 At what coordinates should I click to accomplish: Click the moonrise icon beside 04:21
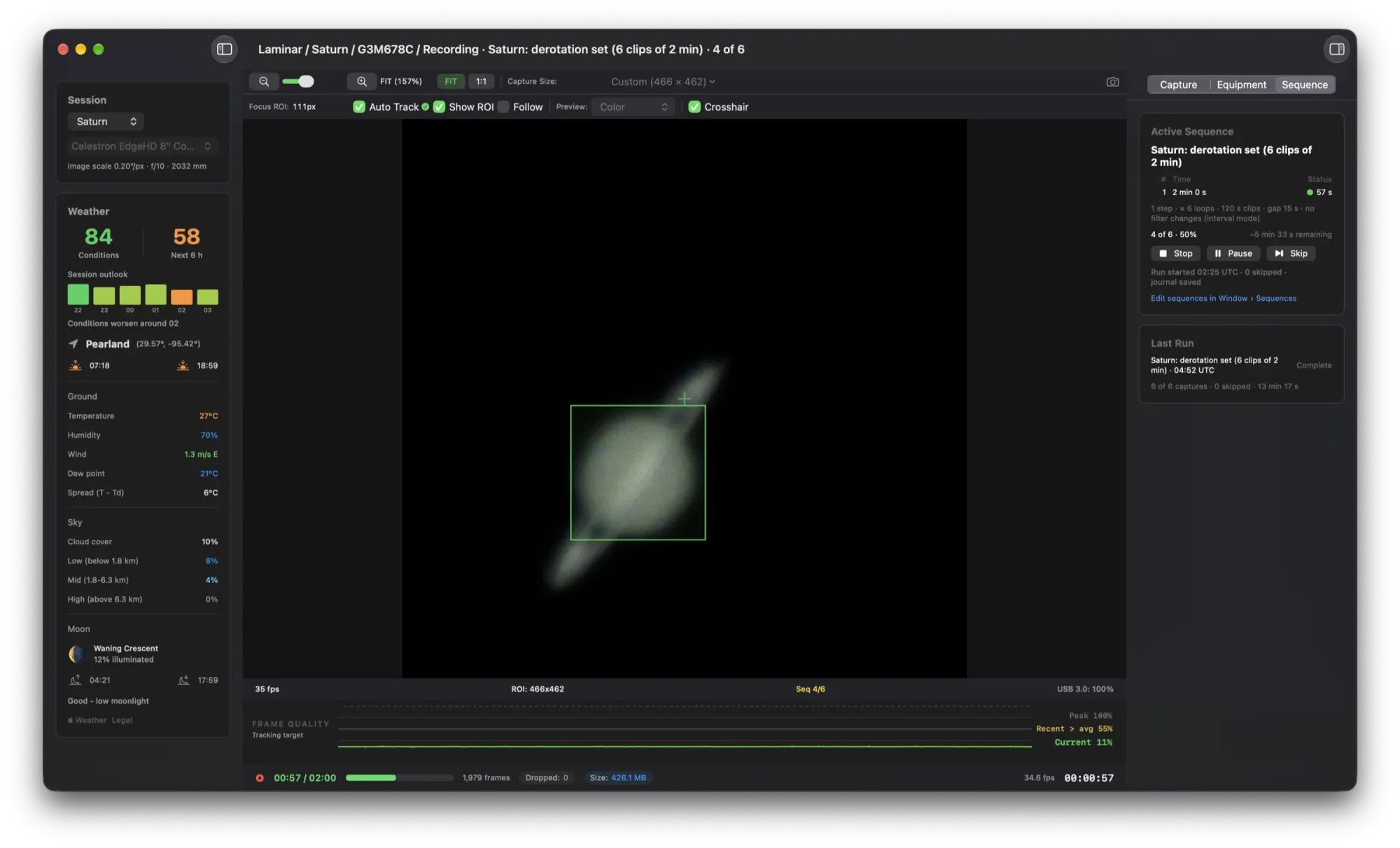75,680
